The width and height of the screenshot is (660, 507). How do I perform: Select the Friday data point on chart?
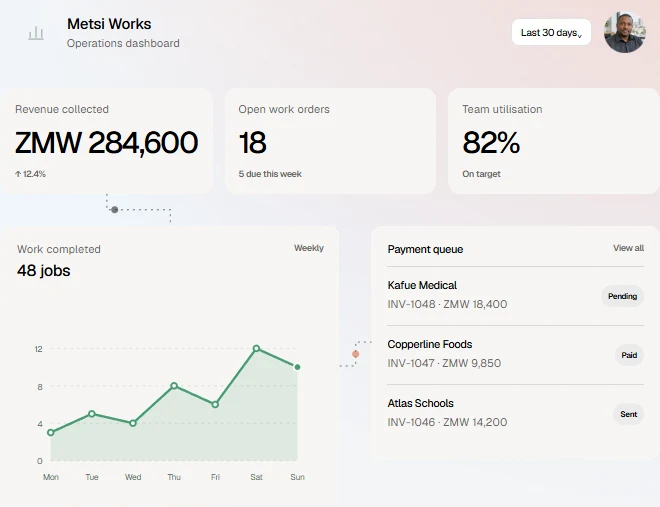(215, 405)
